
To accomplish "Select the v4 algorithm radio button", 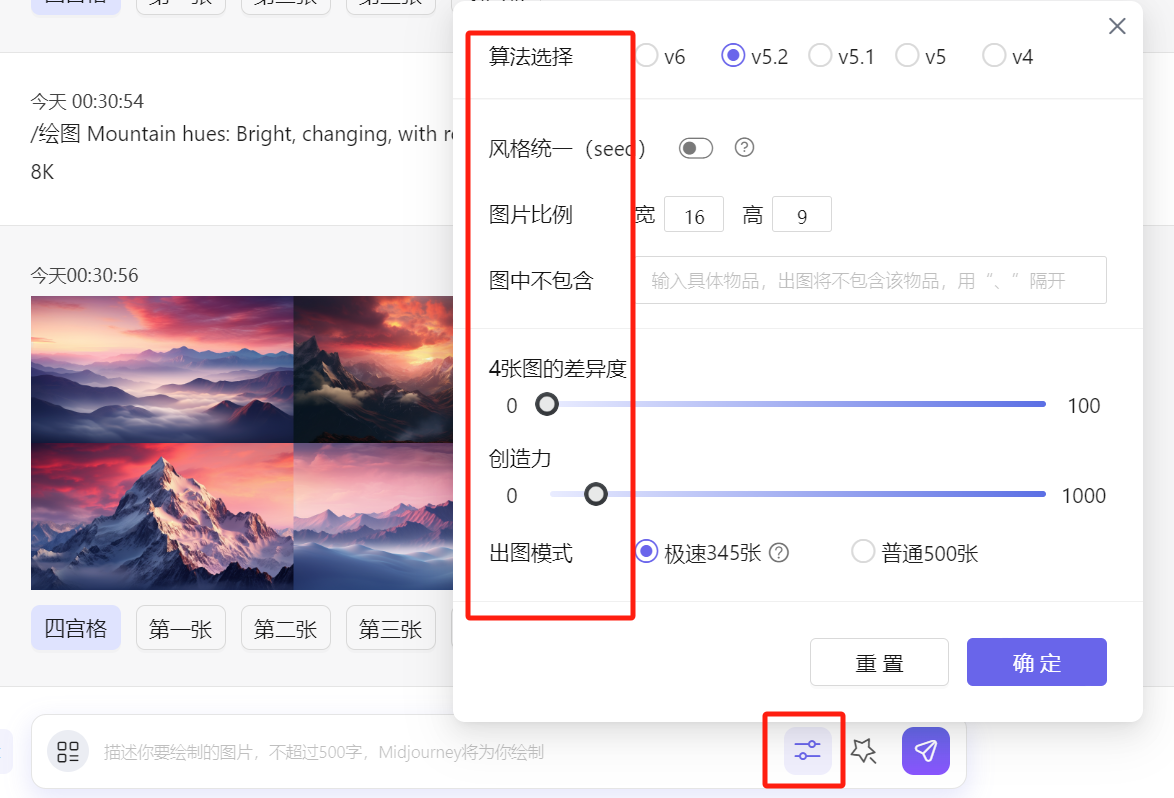I will pos(993,57).
